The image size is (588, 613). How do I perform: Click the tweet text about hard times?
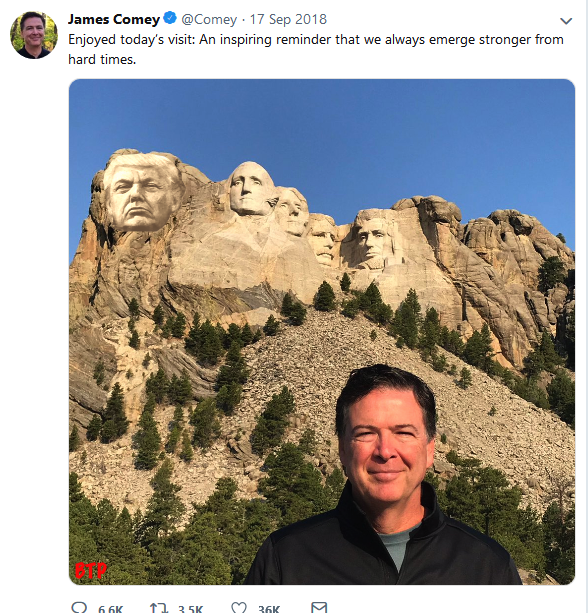tap(316, 49)
